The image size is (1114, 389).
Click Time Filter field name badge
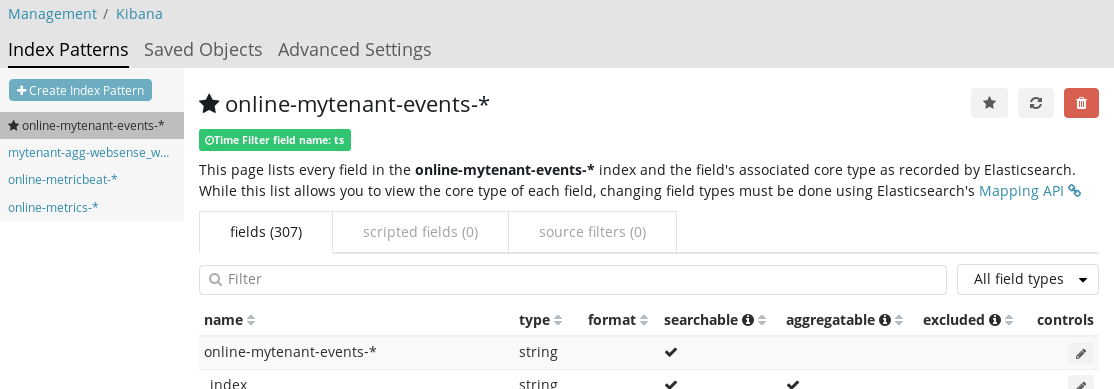275,141
